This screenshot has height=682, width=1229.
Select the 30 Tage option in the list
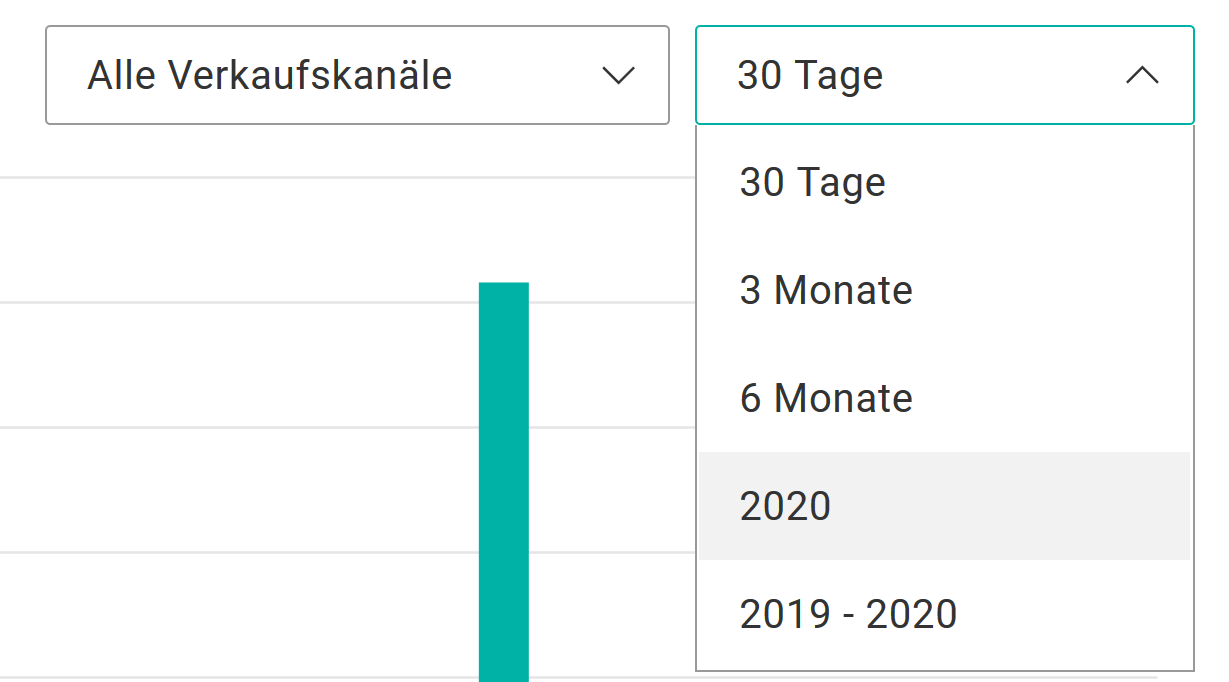click(812, 183)
